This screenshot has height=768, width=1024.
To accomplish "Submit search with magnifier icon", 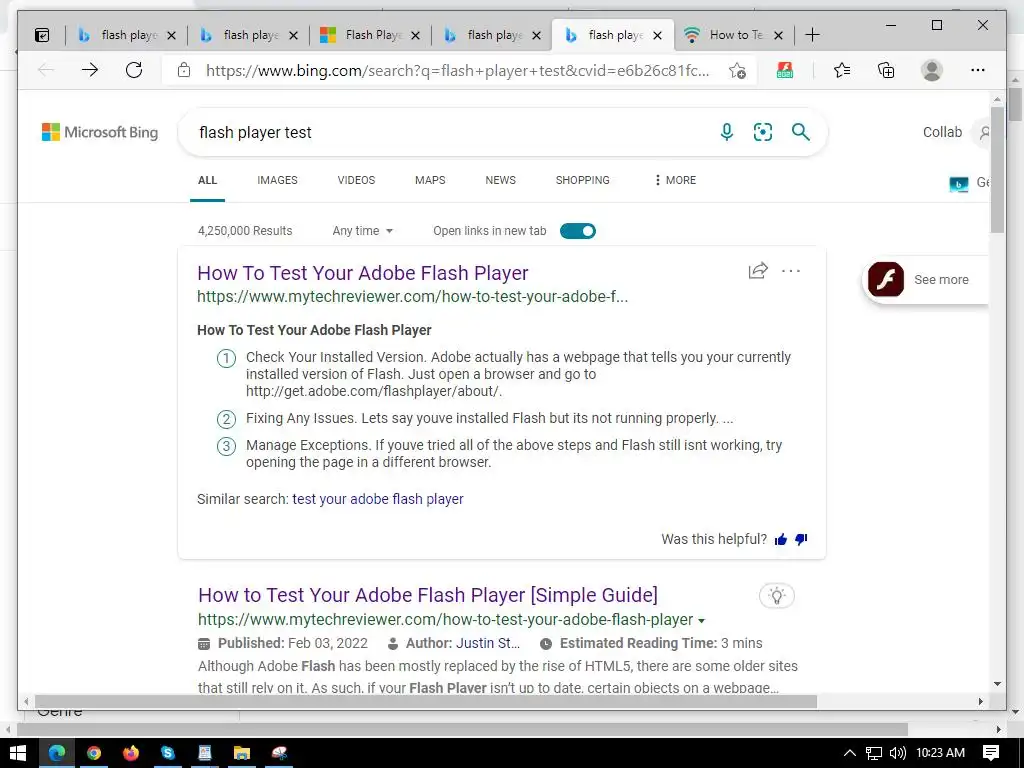I will click(801, 132).
